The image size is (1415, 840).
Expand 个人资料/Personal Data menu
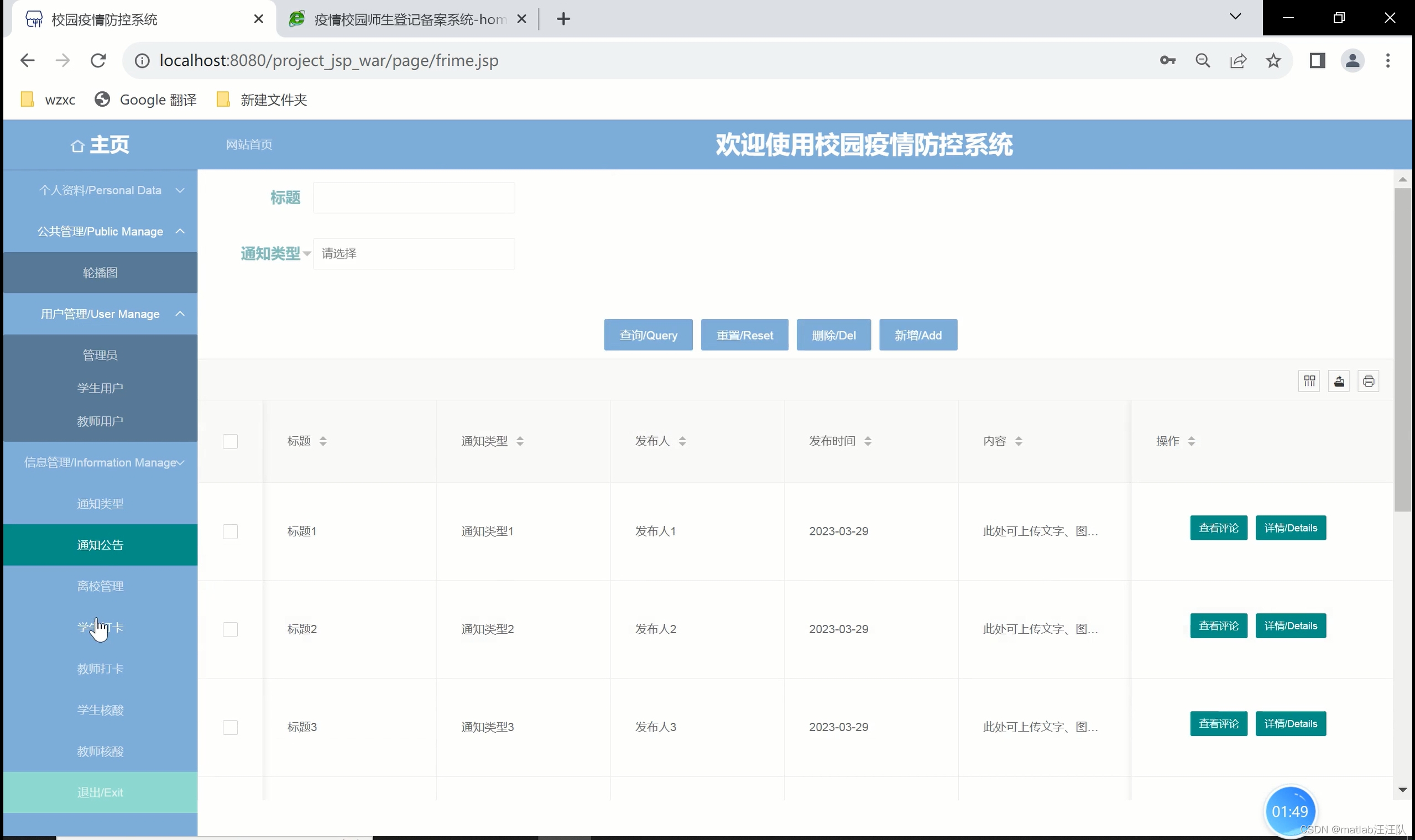click(x=100, y=190)
